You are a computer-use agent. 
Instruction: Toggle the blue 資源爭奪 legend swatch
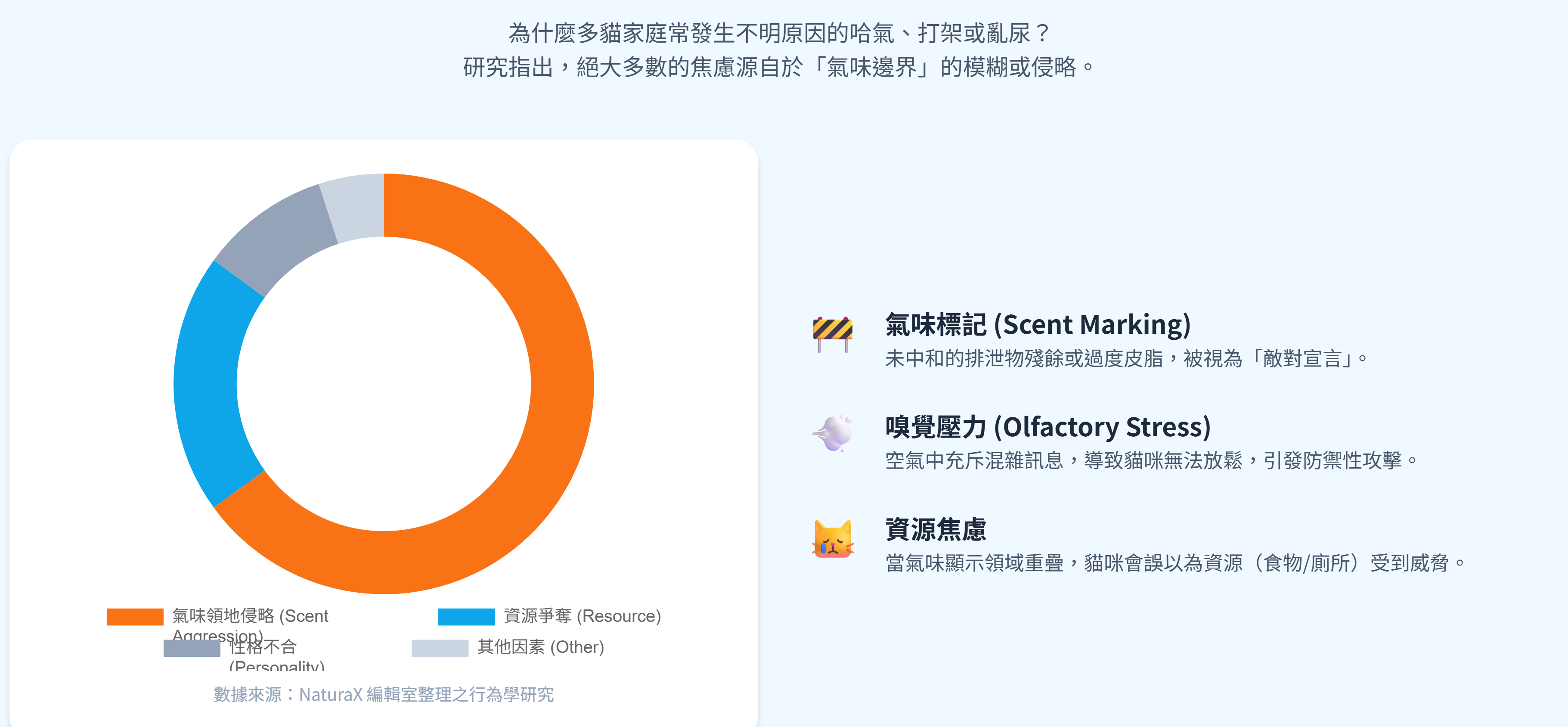466,617
